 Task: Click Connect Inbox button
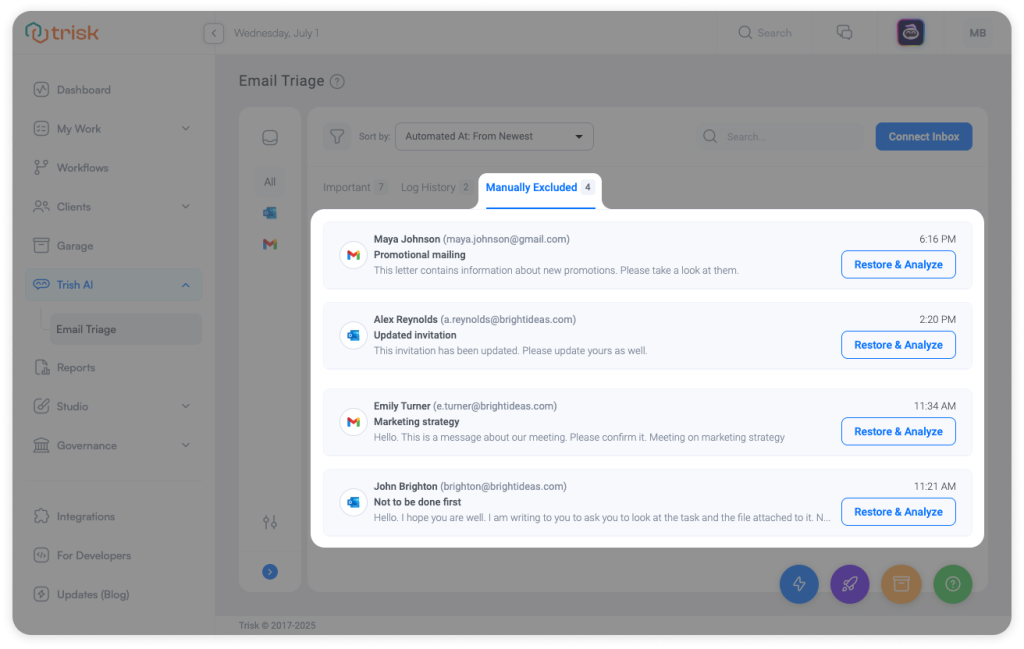[923, 136]
